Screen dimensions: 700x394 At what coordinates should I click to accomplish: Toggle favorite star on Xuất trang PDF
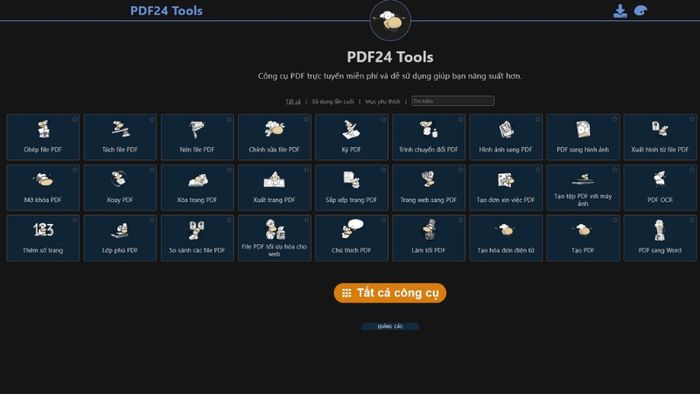click(306, 170)
